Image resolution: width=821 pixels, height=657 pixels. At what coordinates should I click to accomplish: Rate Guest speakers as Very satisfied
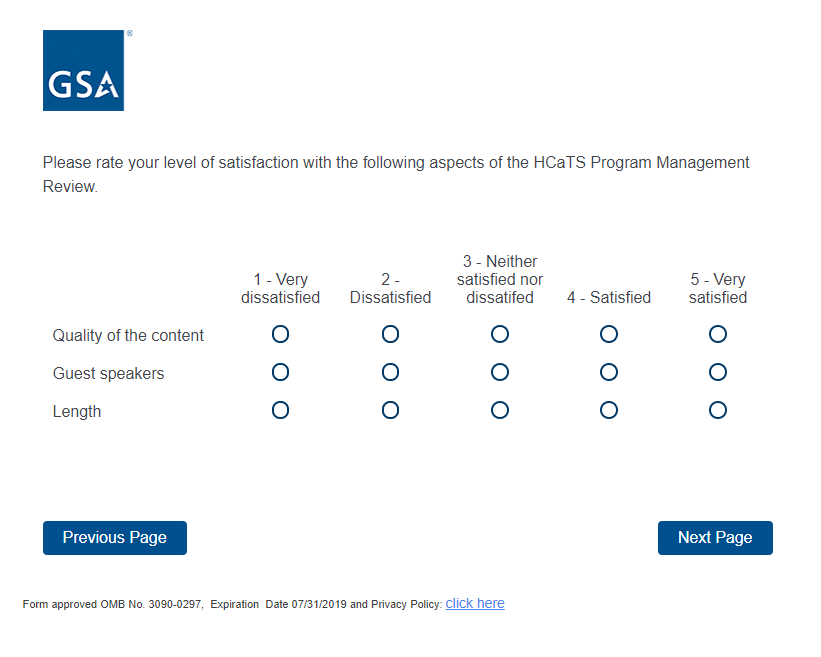coord(717,372)
